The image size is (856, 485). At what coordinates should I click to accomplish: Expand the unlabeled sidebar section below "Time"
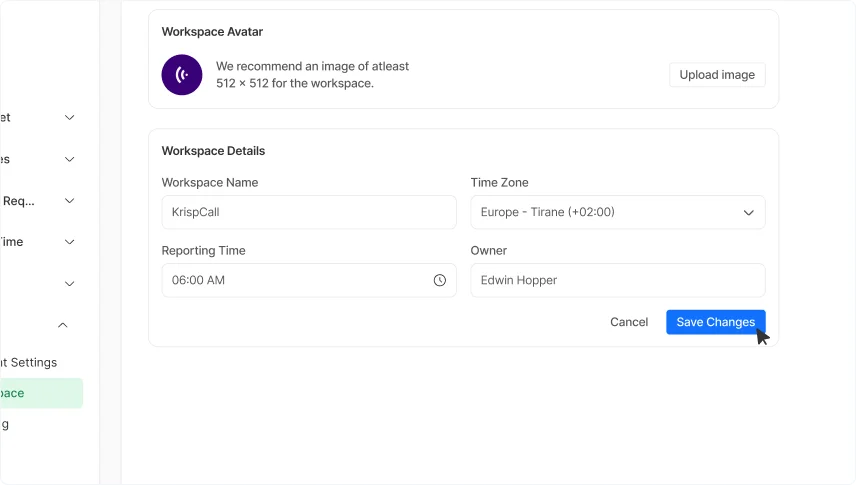point(69,284)
